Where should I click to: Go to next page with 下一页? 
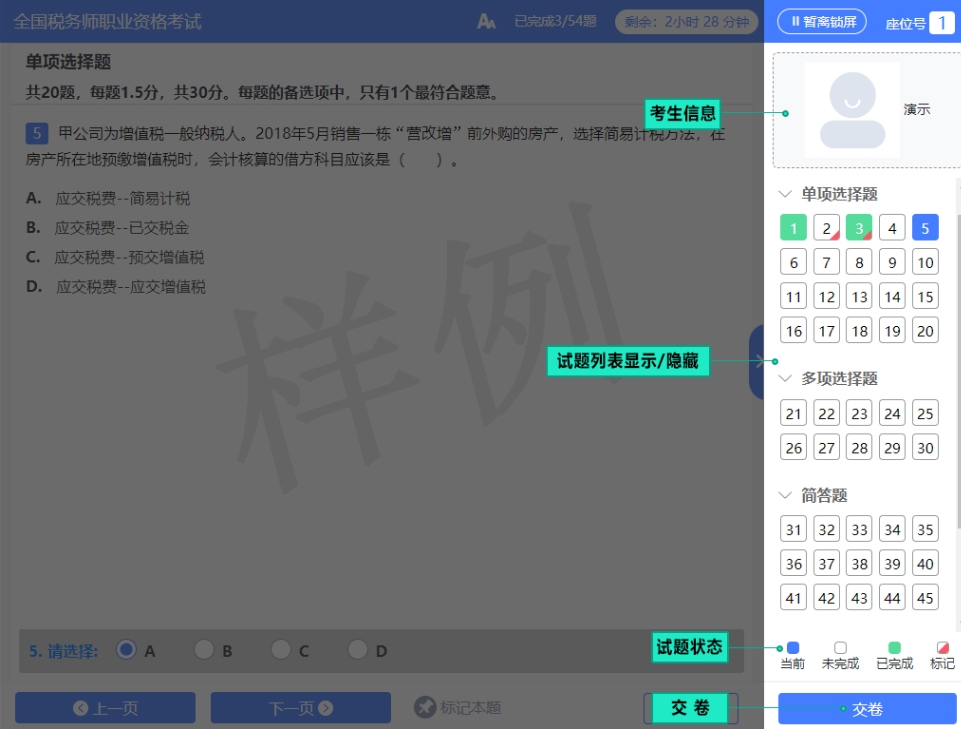pos(300,708)
